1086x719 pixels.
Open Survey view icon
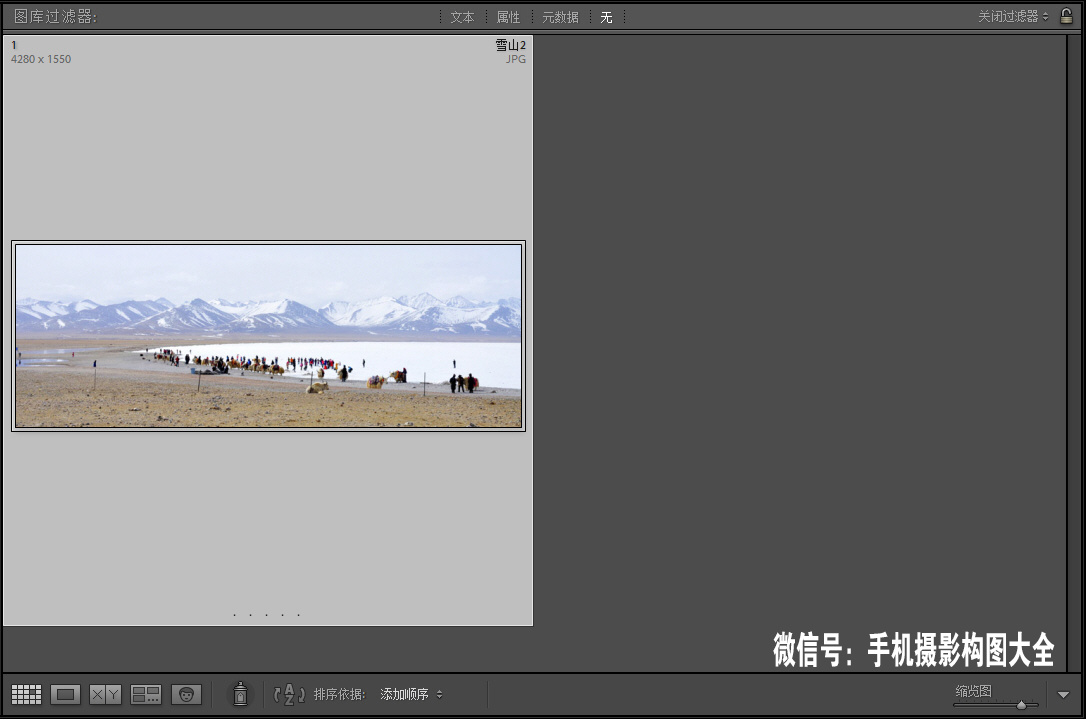(x=146, y=694)
